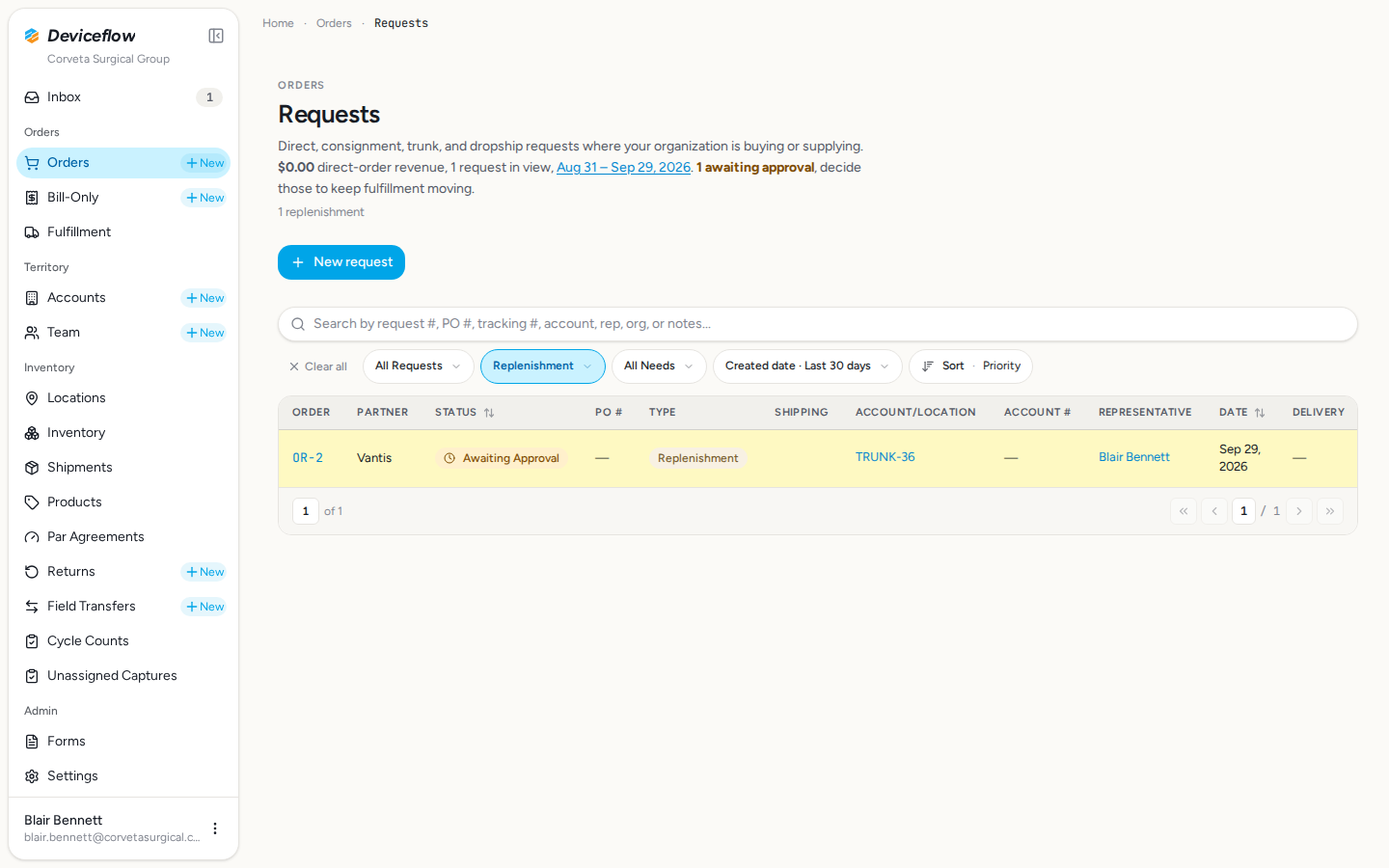
Task: Open Settings gear icon in sidebar
Action: point(32,776)
